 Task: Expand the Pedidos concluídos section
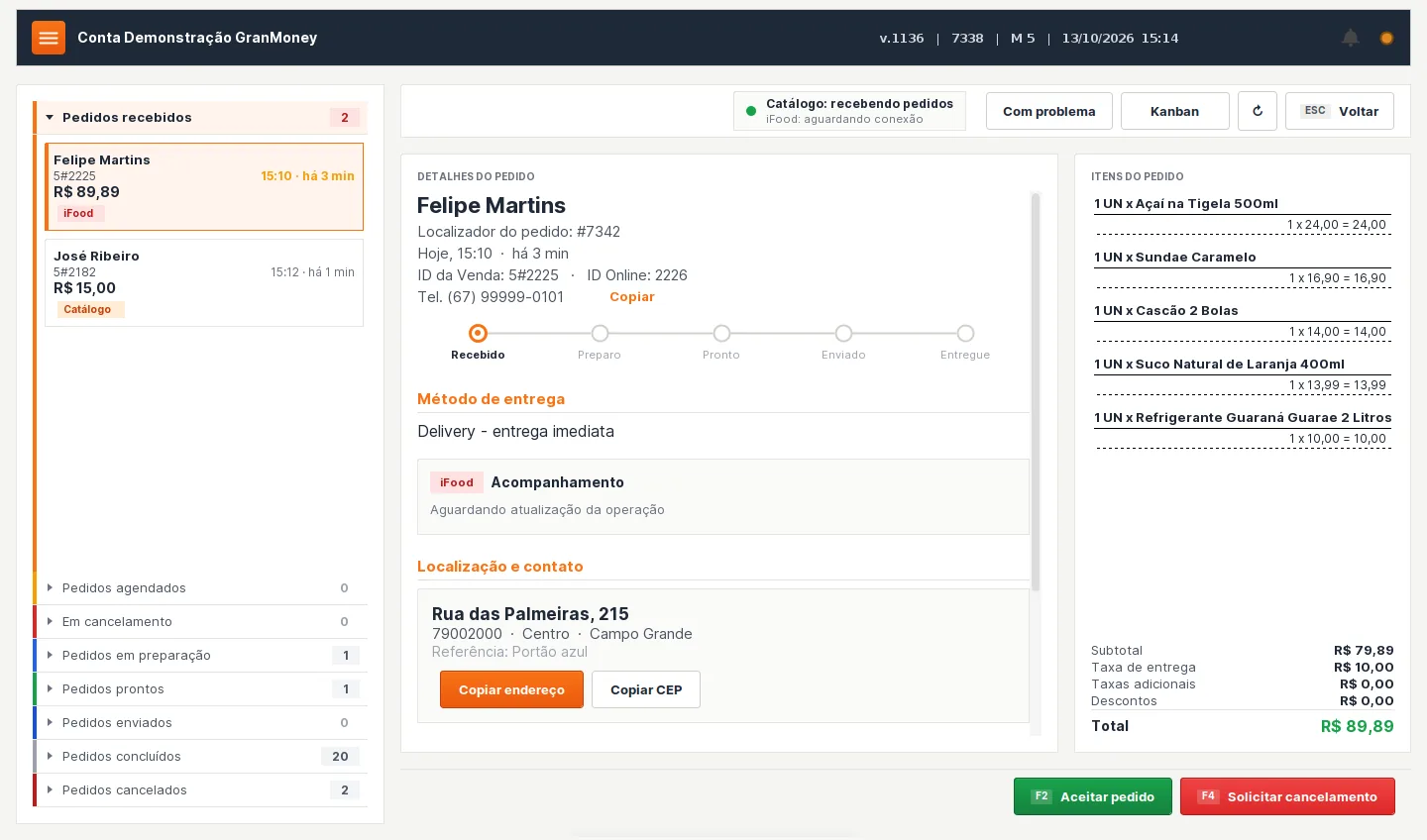200,756
